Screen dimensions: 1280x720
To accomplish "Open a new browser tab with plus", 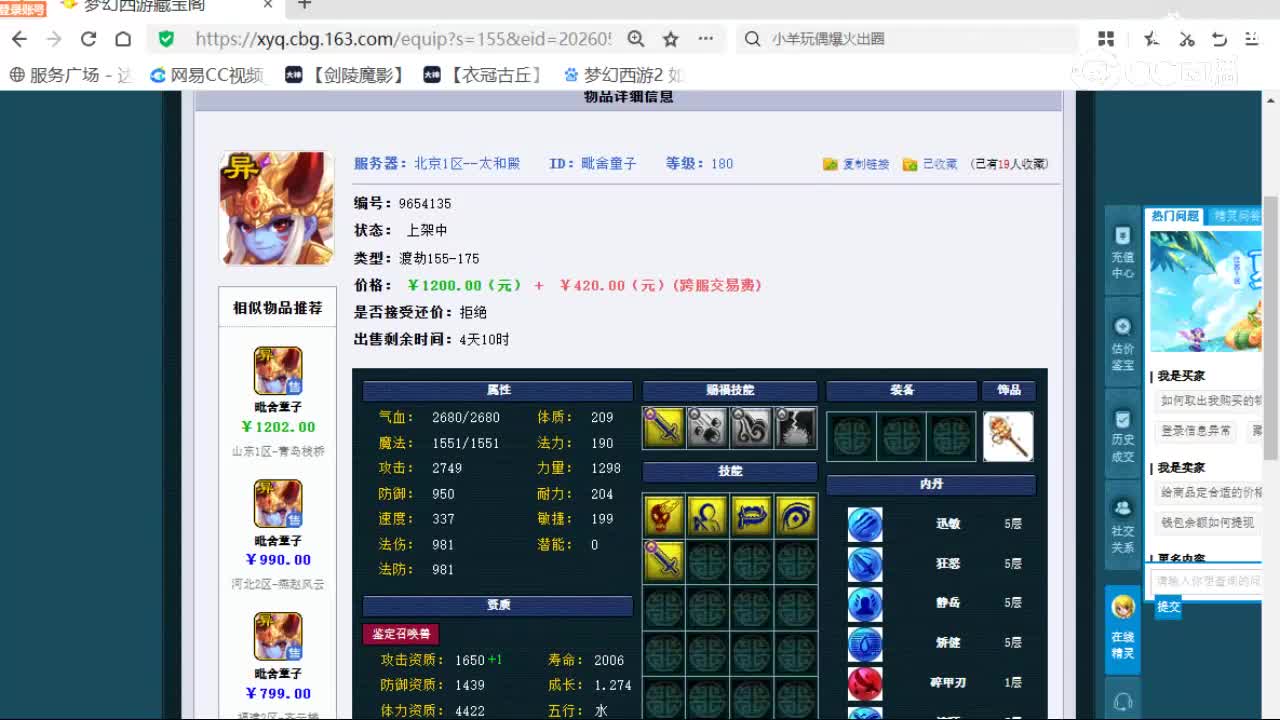I will [x=305, y=5].
